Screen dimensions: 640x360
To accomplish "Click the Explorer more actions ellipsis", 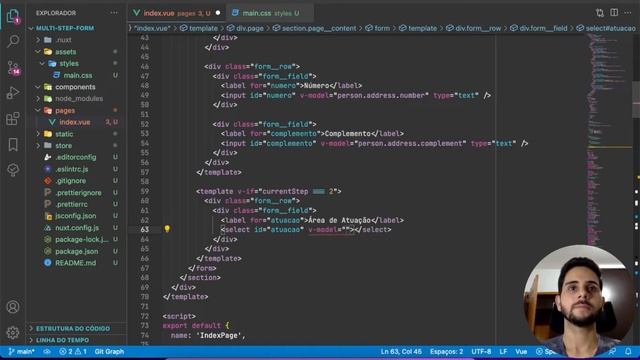I will click(x=114, y=13).
